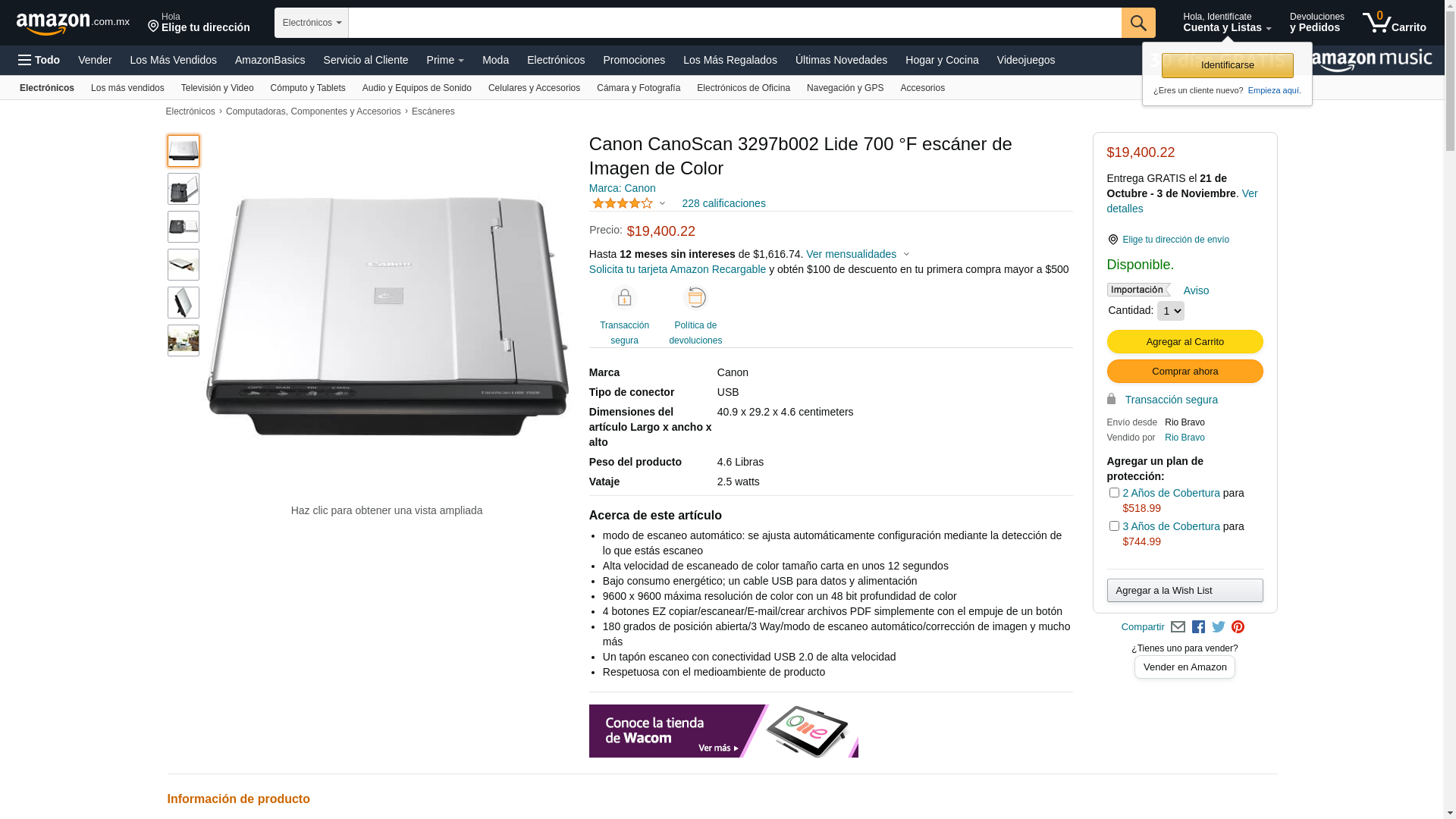Viewport: 1456px width, 819px height.
Task: Share product on Facebook icon
Action: point(1198,627)
